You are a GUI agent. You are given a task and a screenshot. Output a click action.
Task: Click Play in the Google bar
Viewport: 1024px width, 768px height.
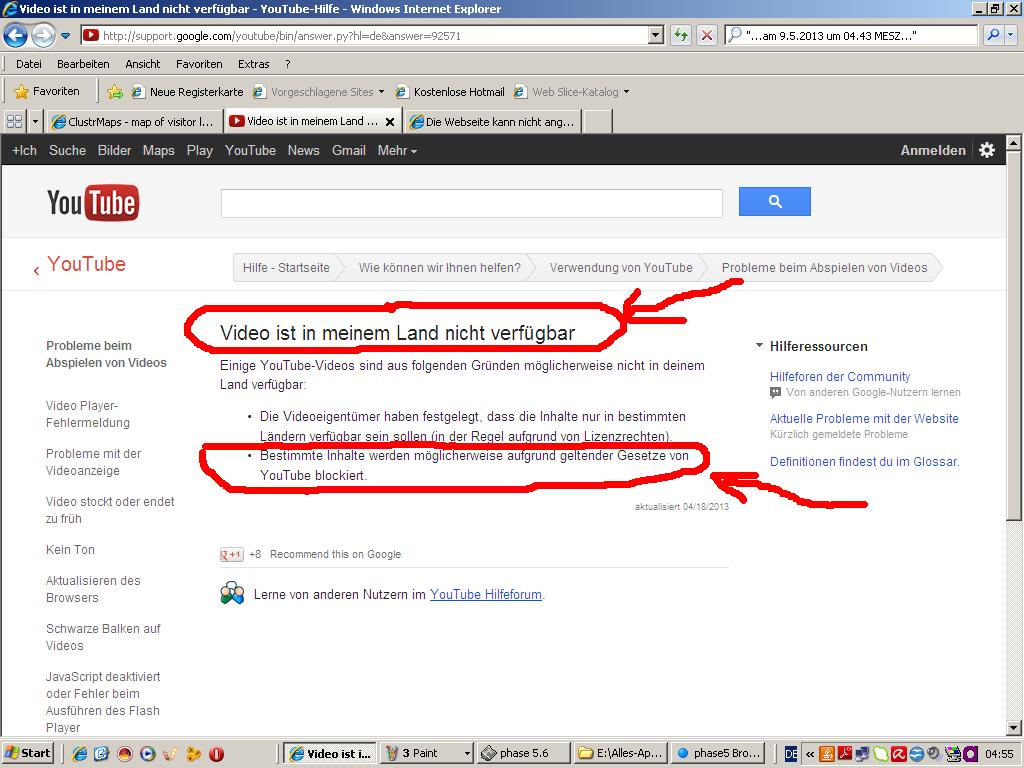click(x=200, y=150)
